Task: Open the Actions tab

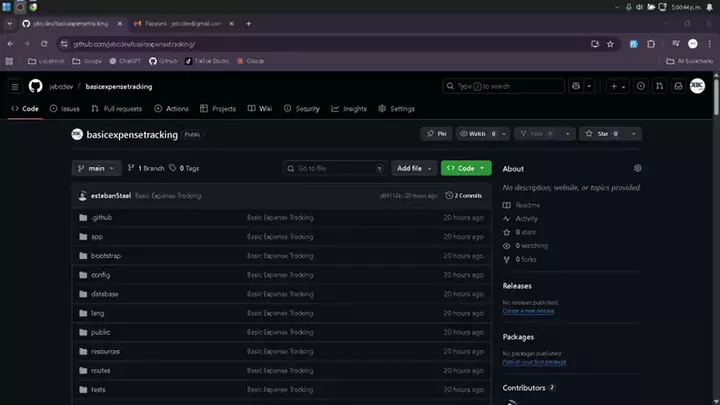Action: [x=172, y=108]
